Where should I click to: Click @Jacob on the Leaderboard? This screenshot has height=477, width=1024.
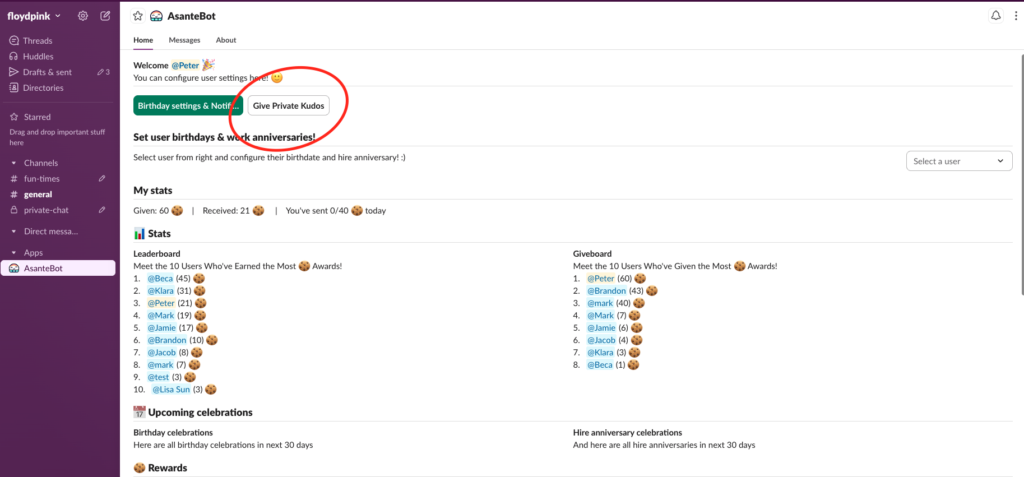[x=162, y=353]
